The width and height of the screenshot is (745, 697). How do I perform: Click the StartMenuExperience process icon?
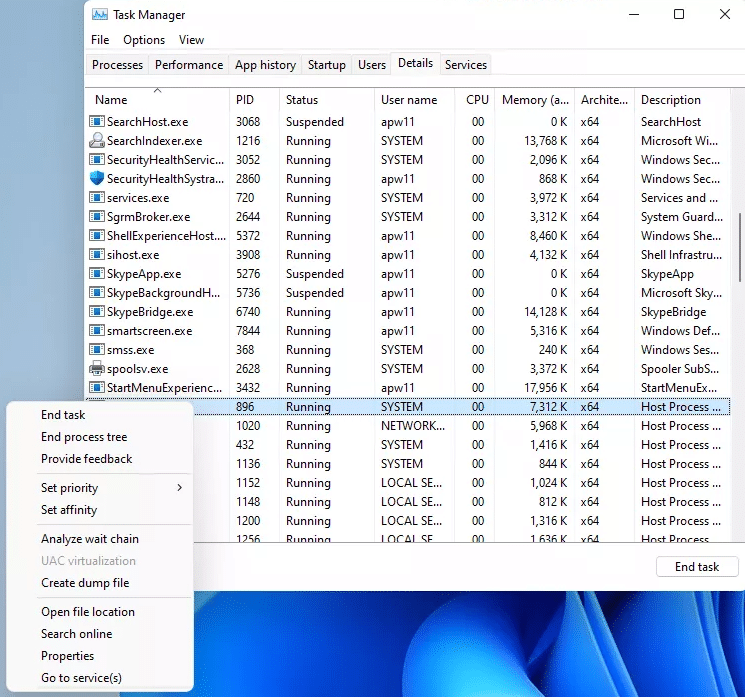click(97, 388)
